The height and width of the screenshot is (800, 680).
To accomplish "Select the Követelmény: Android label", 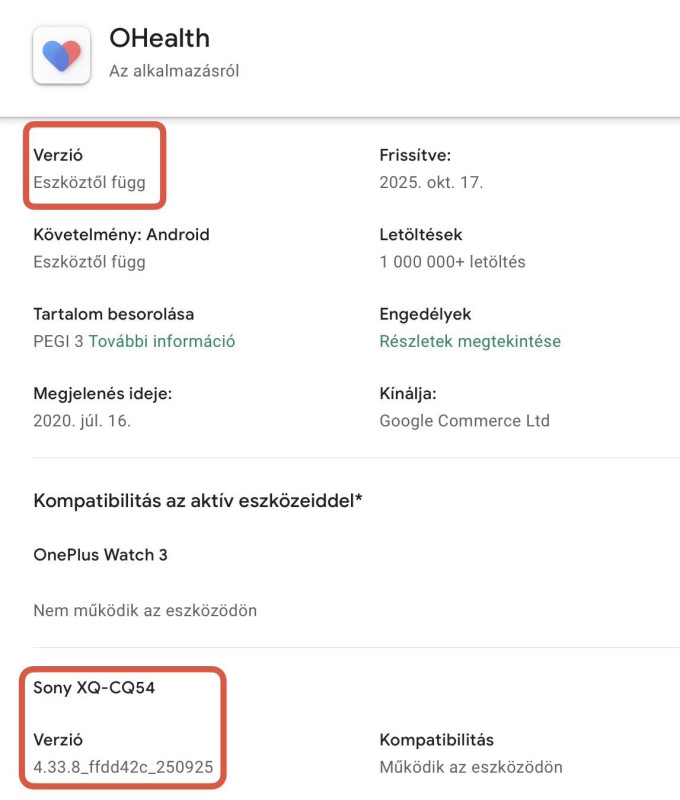I will point(121,235).
